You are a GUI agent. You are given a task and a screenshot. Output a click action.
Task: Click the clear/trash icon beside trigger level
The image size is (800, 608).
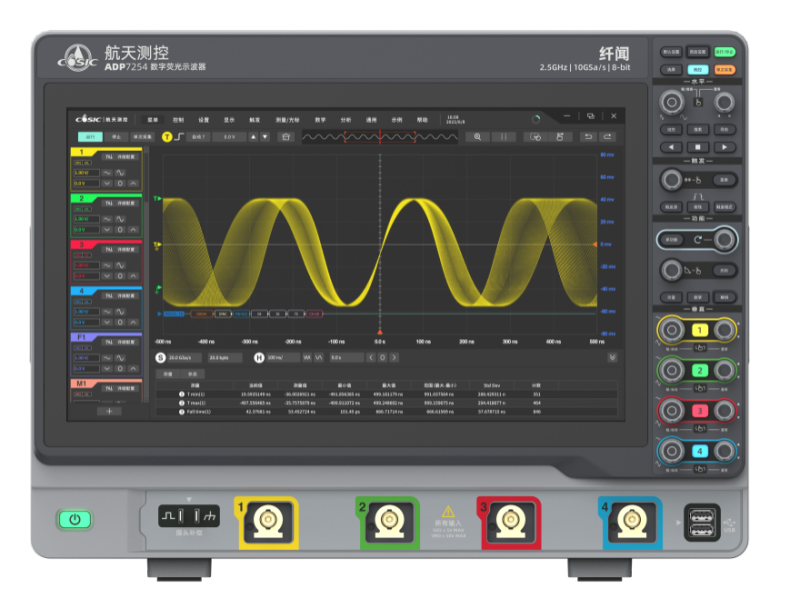pos(286,137)
